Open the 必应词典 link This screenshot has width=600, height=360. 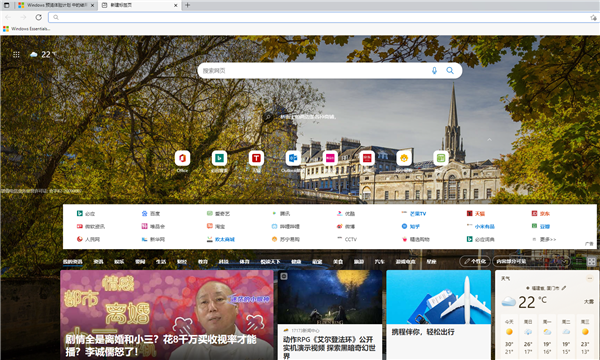pos(481,239)
